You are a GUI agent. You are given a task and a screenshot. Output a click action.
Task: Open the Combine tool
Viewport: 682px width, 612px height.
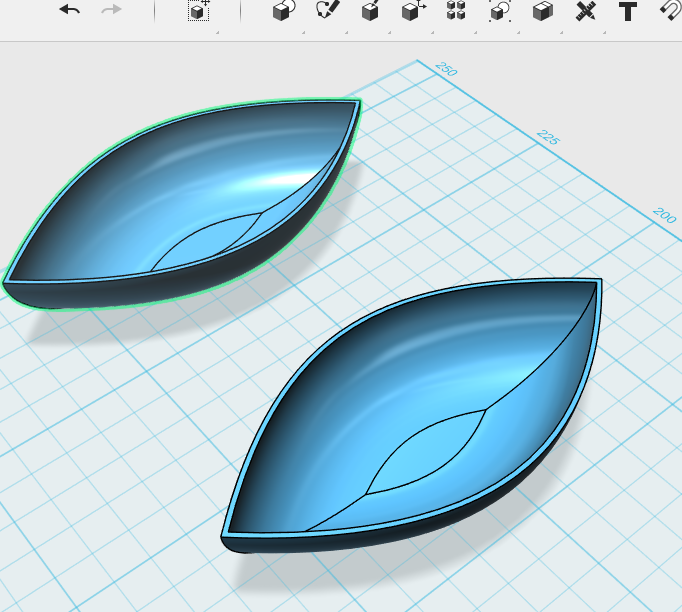tap(543, 10)
